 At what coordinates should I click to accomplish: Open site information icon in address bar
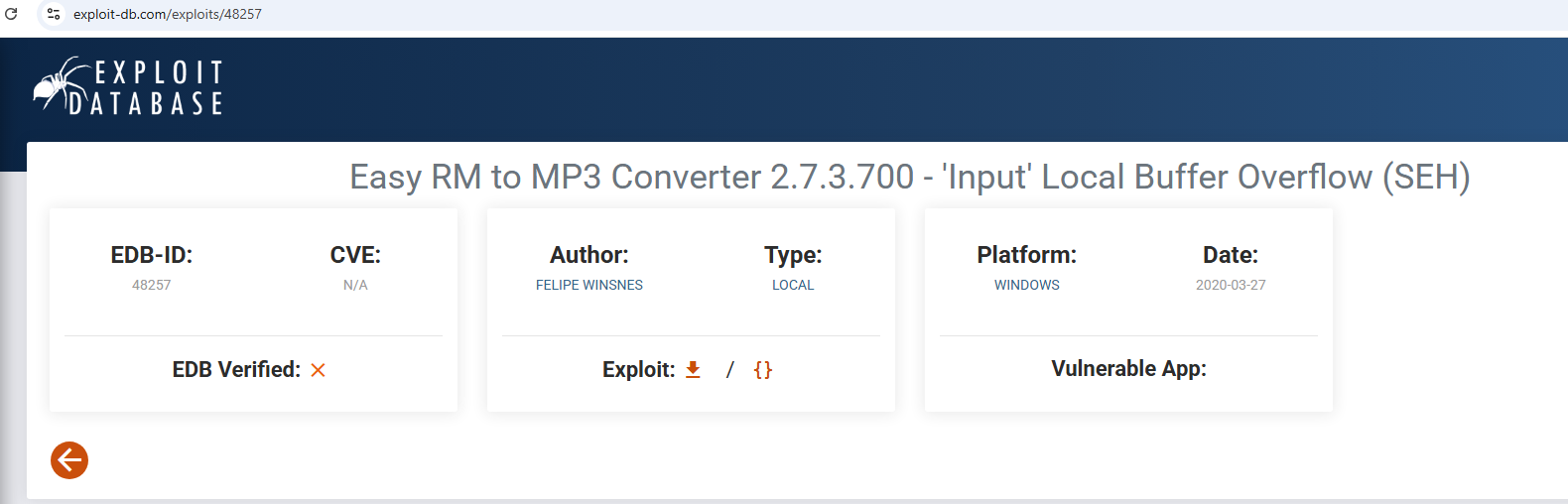tap(54, 14)
